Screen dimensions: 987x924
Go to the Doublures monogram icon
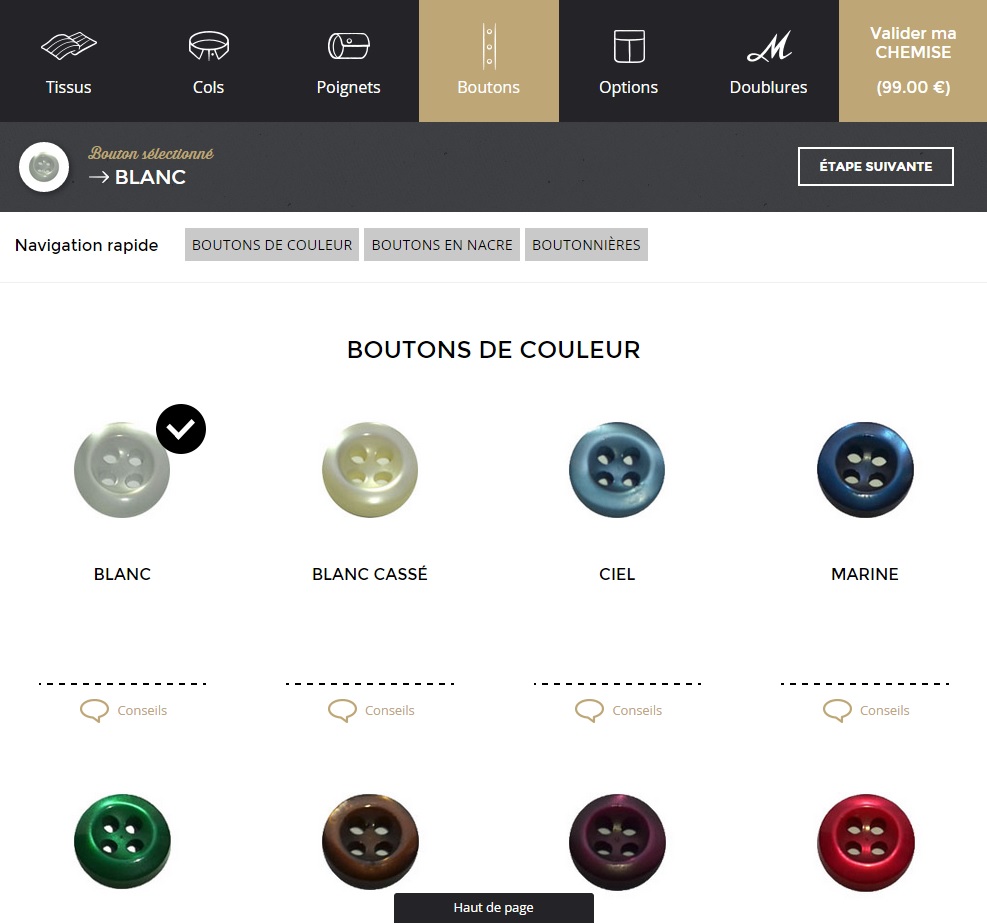pos(769,47)
